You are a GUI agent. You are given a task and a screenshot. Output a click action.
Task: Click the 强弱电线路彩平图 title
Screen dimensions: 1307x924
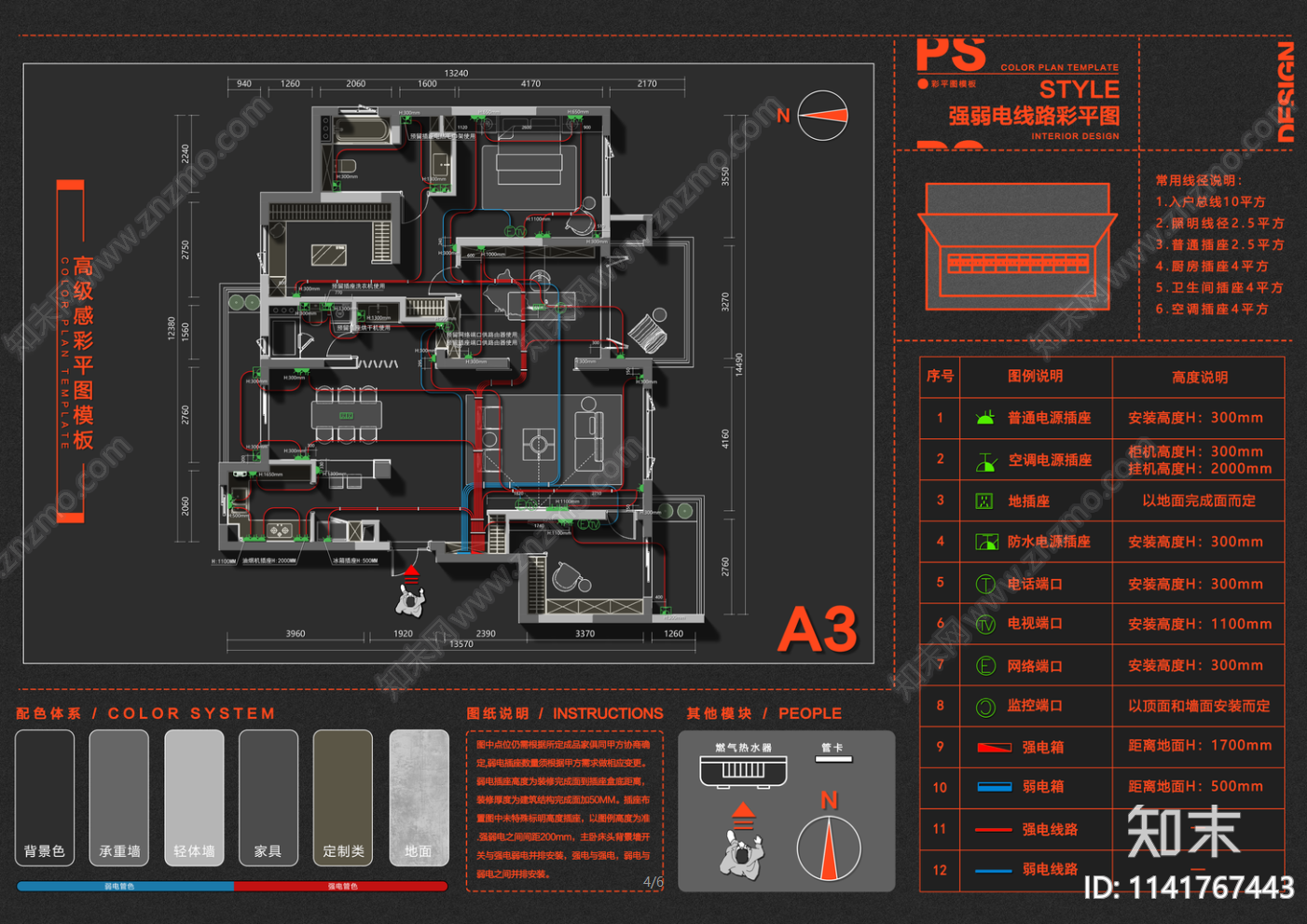[1034, 116]
